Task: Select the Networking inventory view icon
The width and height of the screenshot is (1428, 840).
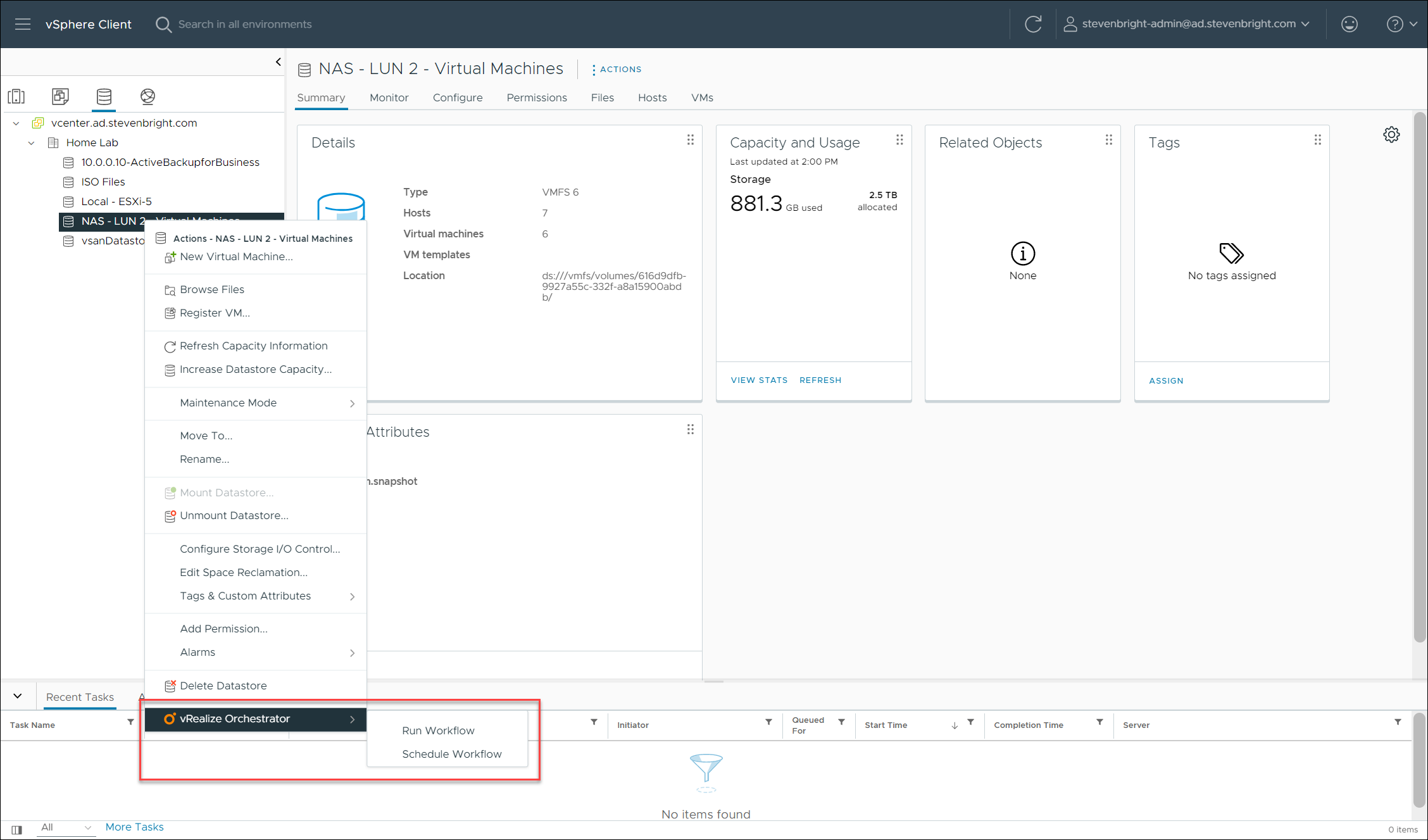Action: pos(147,96)
